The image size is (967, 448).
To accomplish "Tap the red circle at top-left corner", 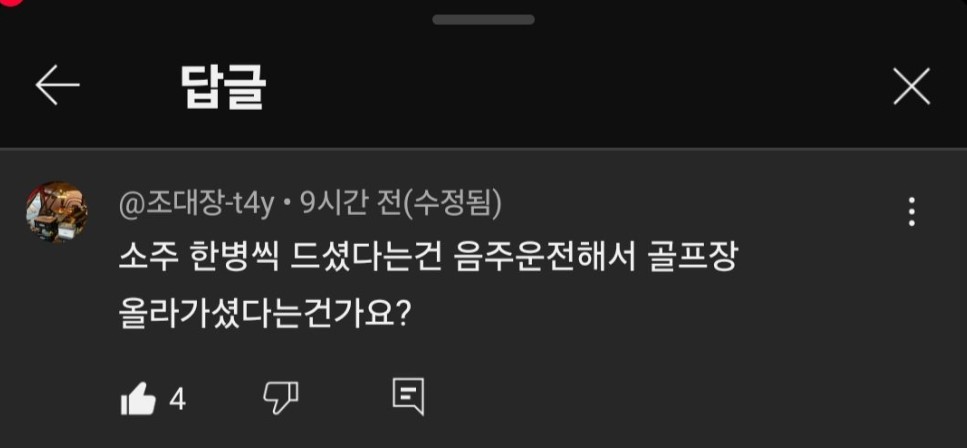I will 10,2.
